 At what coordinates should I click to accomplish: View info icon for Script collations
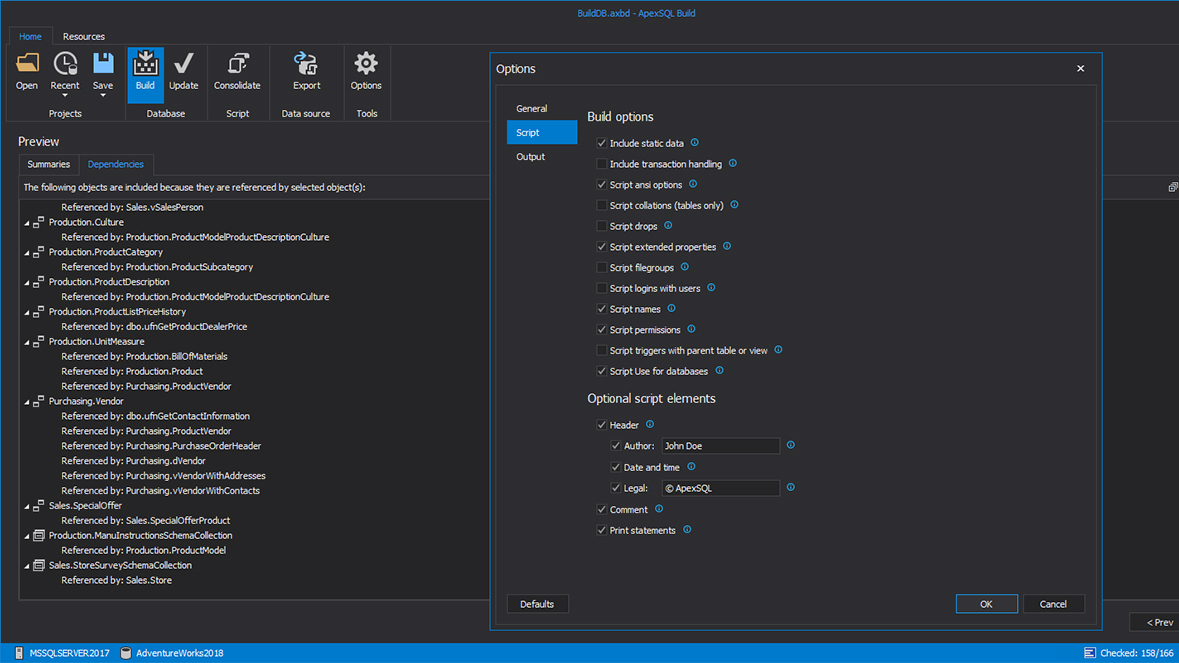735,204
